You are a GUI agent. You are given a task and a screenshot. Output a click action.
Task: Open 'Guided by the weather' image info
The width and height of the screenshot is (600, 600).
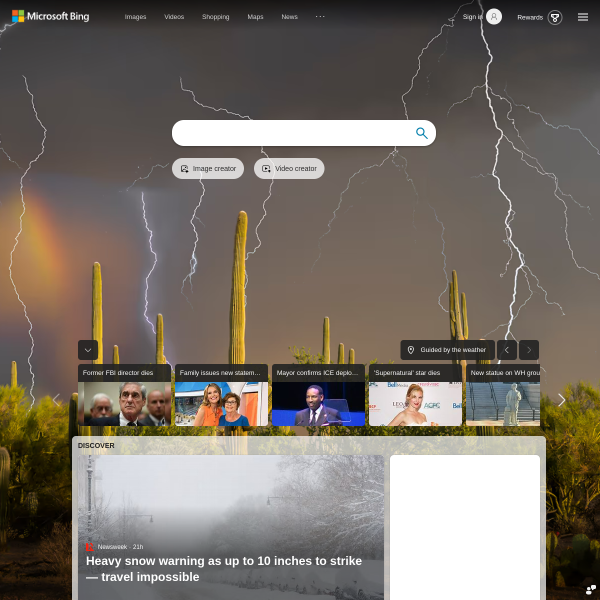click(x=447, y=350)
